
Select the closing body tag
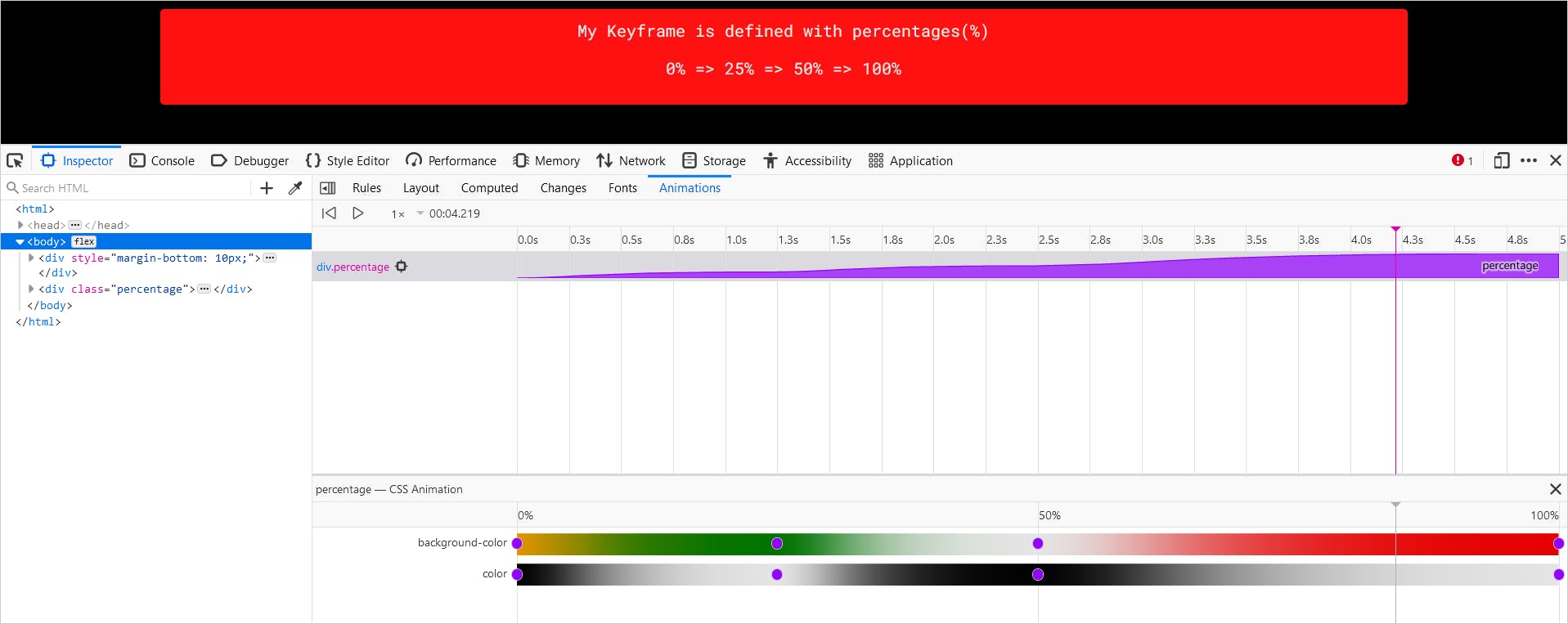click(x=50, y=306)
